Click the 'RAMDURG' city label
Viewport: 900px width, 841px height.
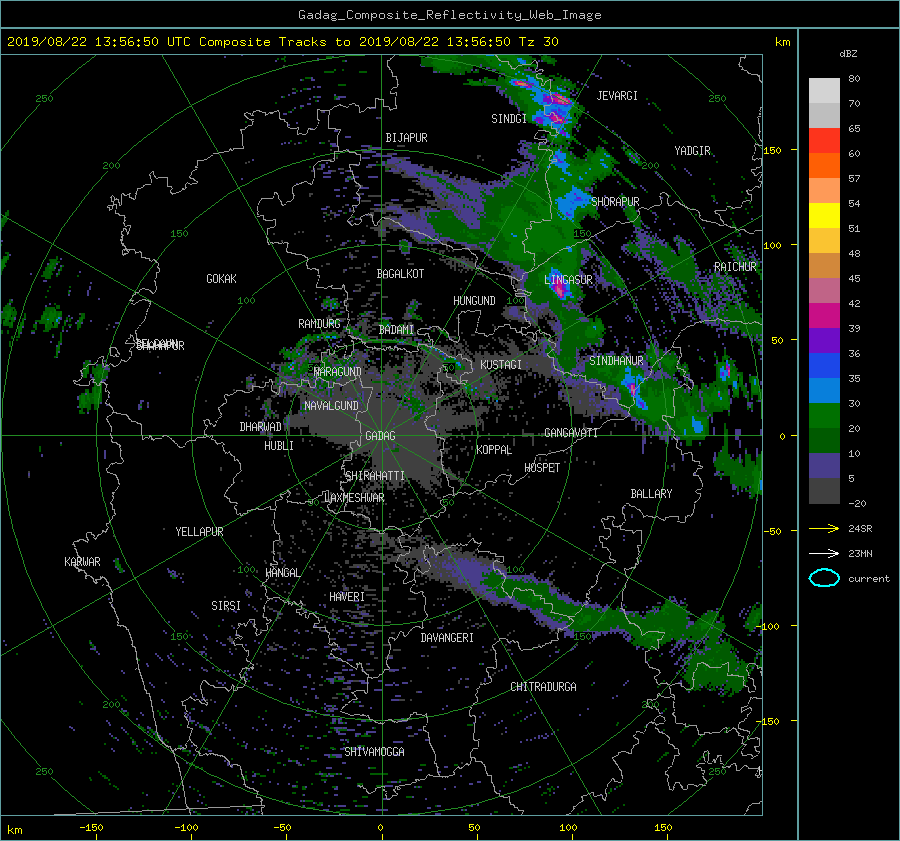click(x=319, y=324)
